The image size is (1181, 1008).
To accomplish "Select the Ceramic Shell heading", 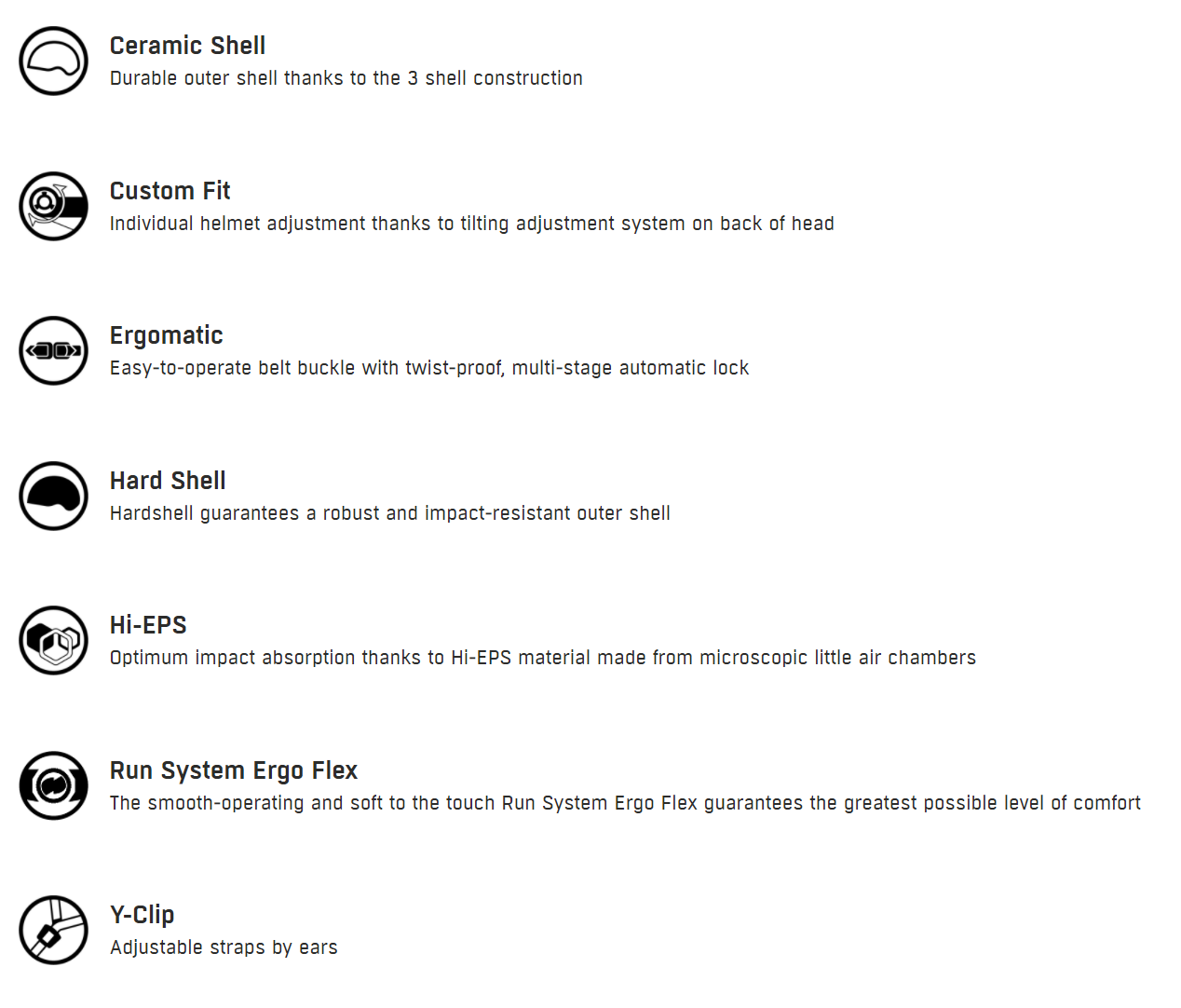I will [x=187, y=46].
